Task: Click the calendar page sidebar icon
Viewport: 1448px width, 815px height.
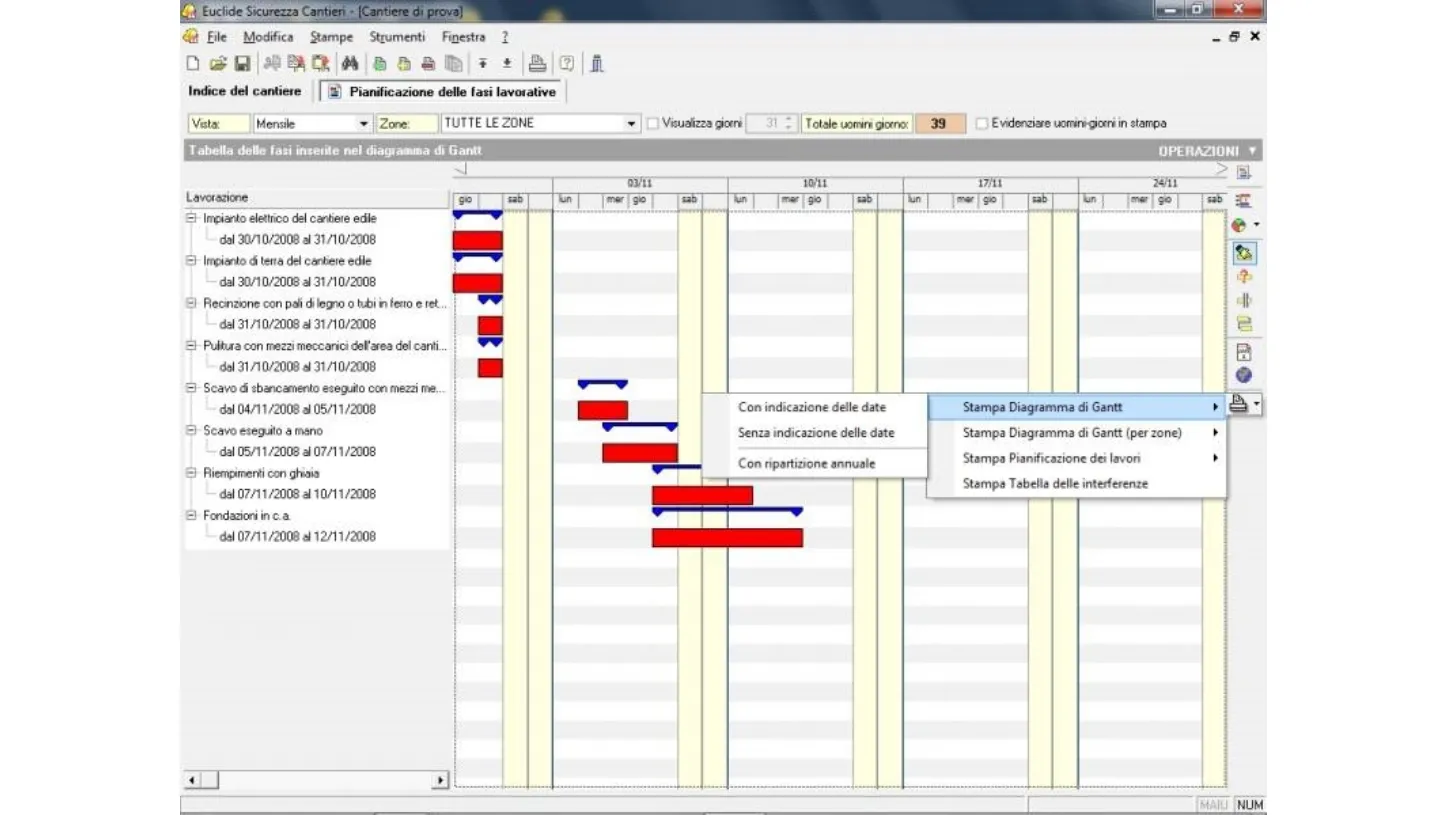Action: click(x=1244, y=352)
